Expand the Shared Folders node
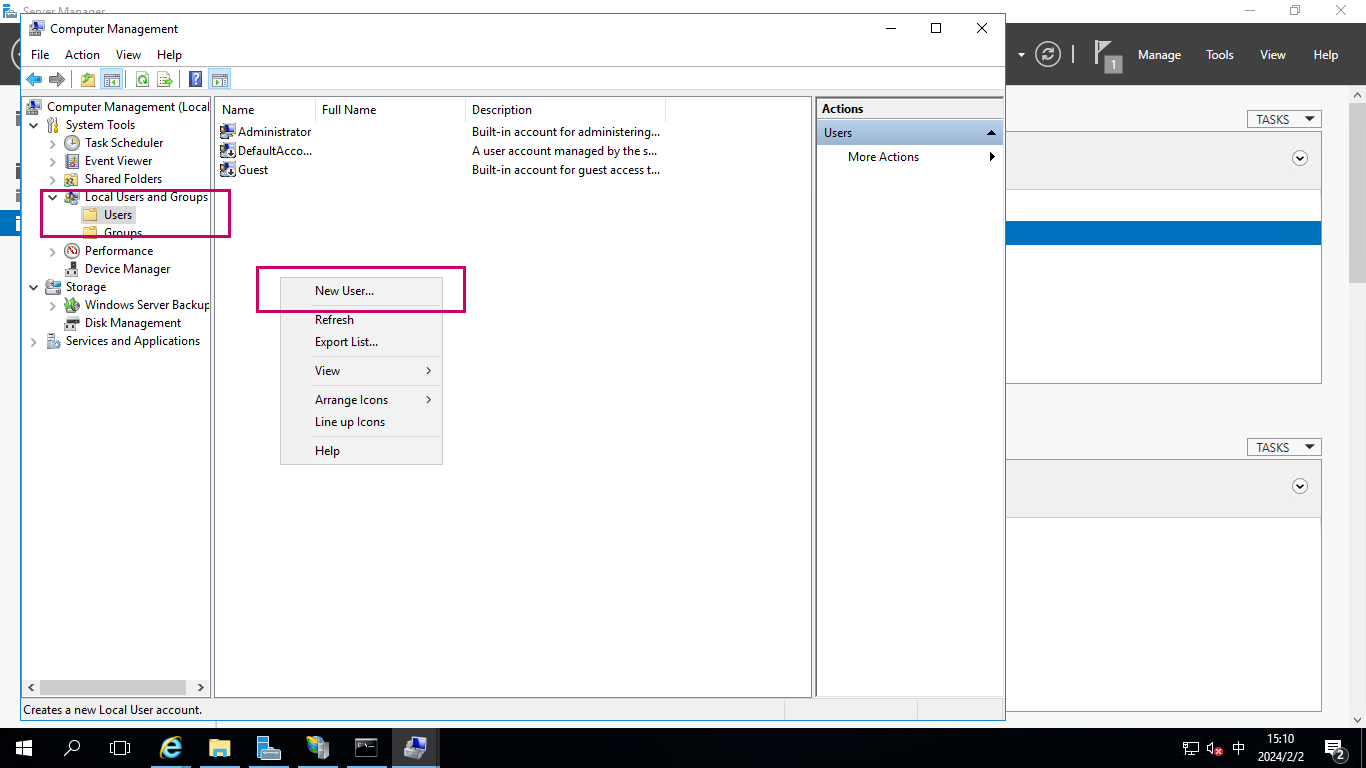 52,179
